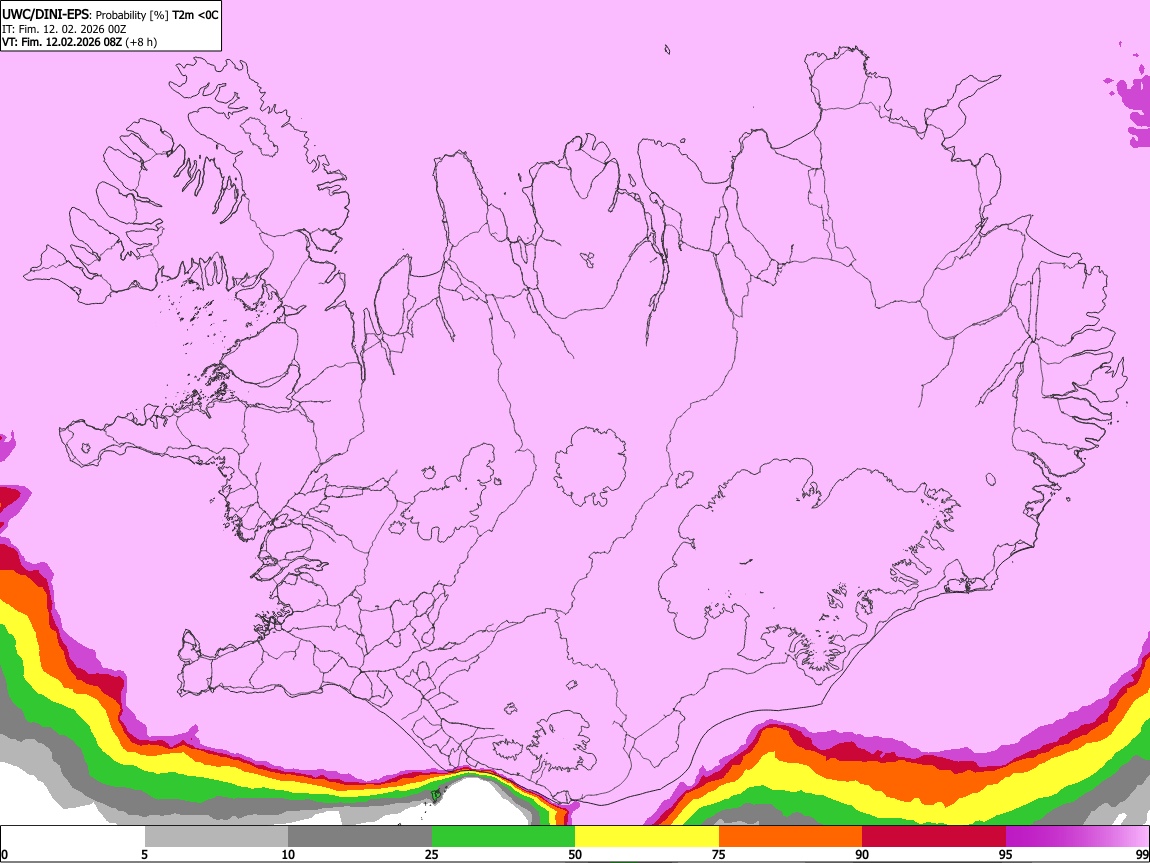Click the legend value label '75'
This screenshot has height=863, width=1150.
click(x=719, y=854)
